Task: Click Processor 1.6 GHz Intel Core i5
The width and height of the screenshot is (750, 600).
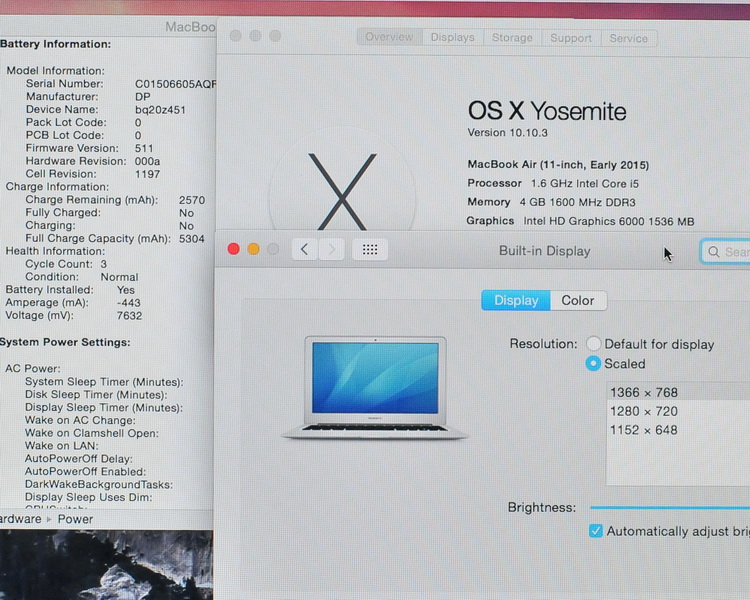Action: pyautogui.click(x=553, y=184)
